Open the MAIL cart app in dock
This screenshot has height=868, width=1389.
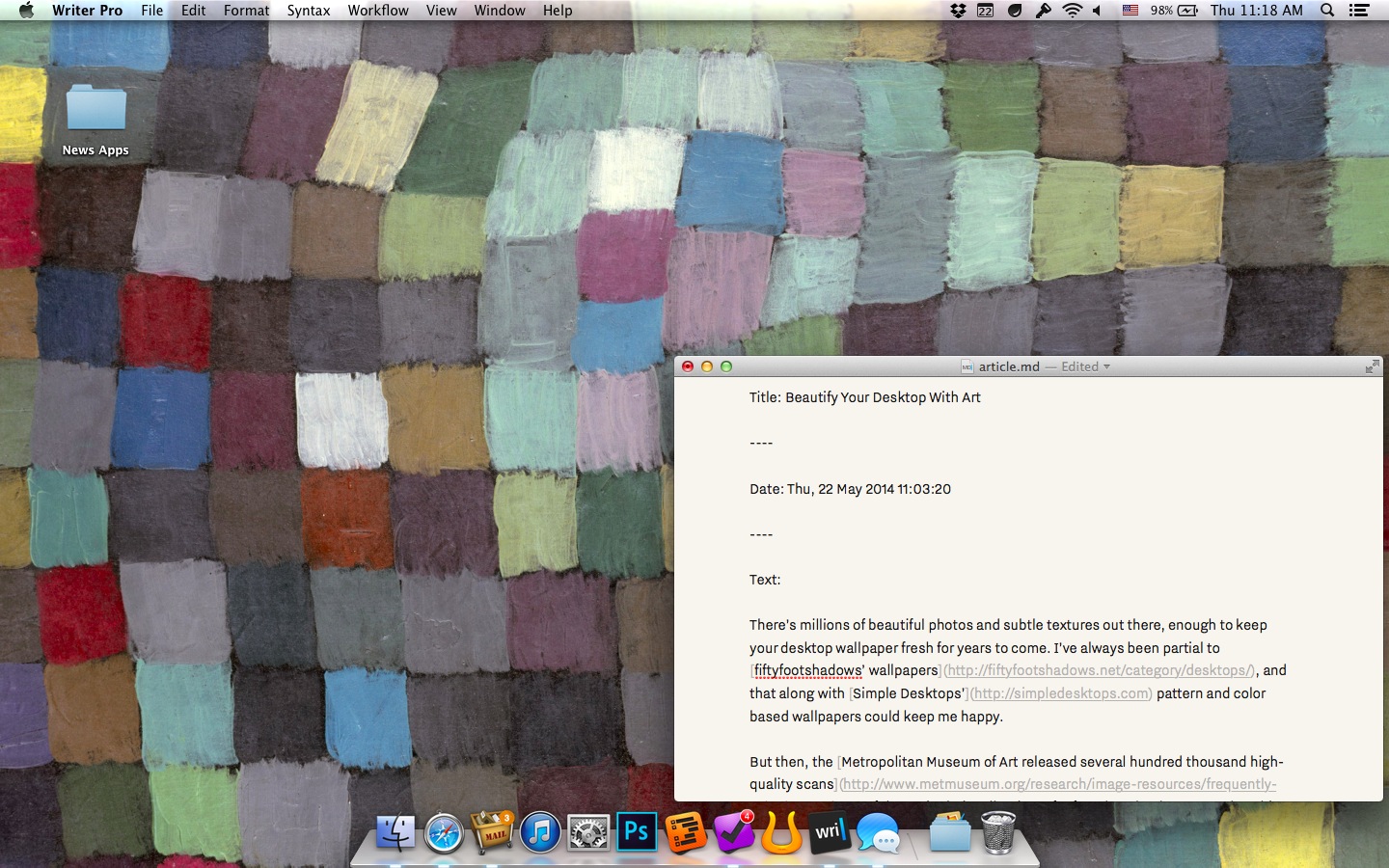[x=492, y=831]
